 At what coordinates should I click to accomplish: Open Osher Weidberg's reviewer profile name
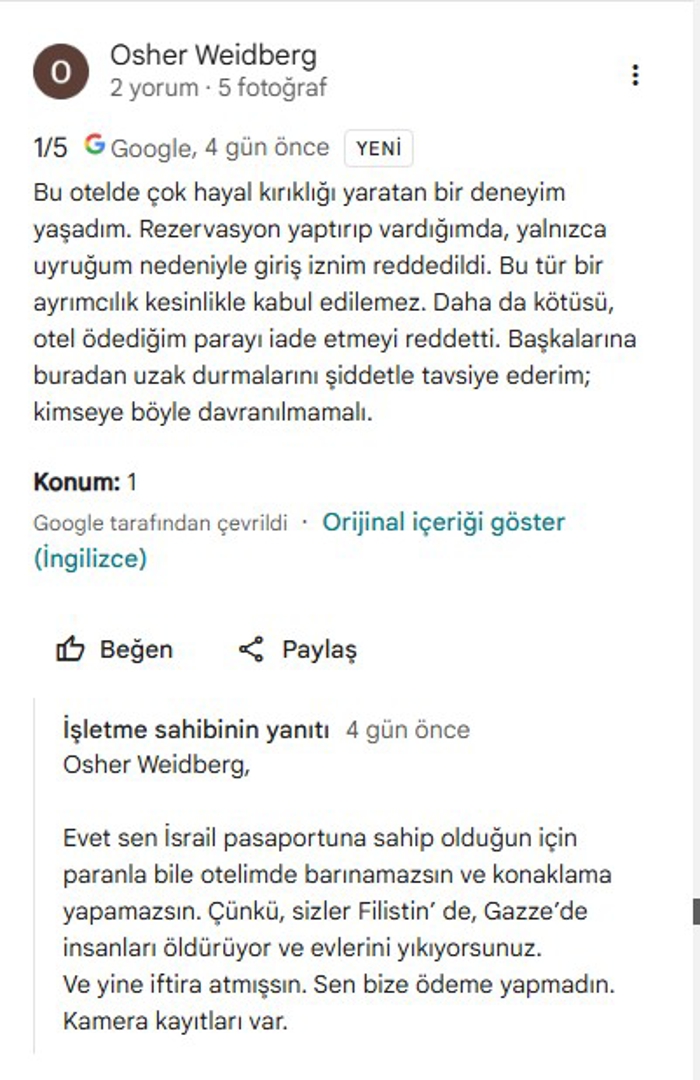[x=213, y=55]
